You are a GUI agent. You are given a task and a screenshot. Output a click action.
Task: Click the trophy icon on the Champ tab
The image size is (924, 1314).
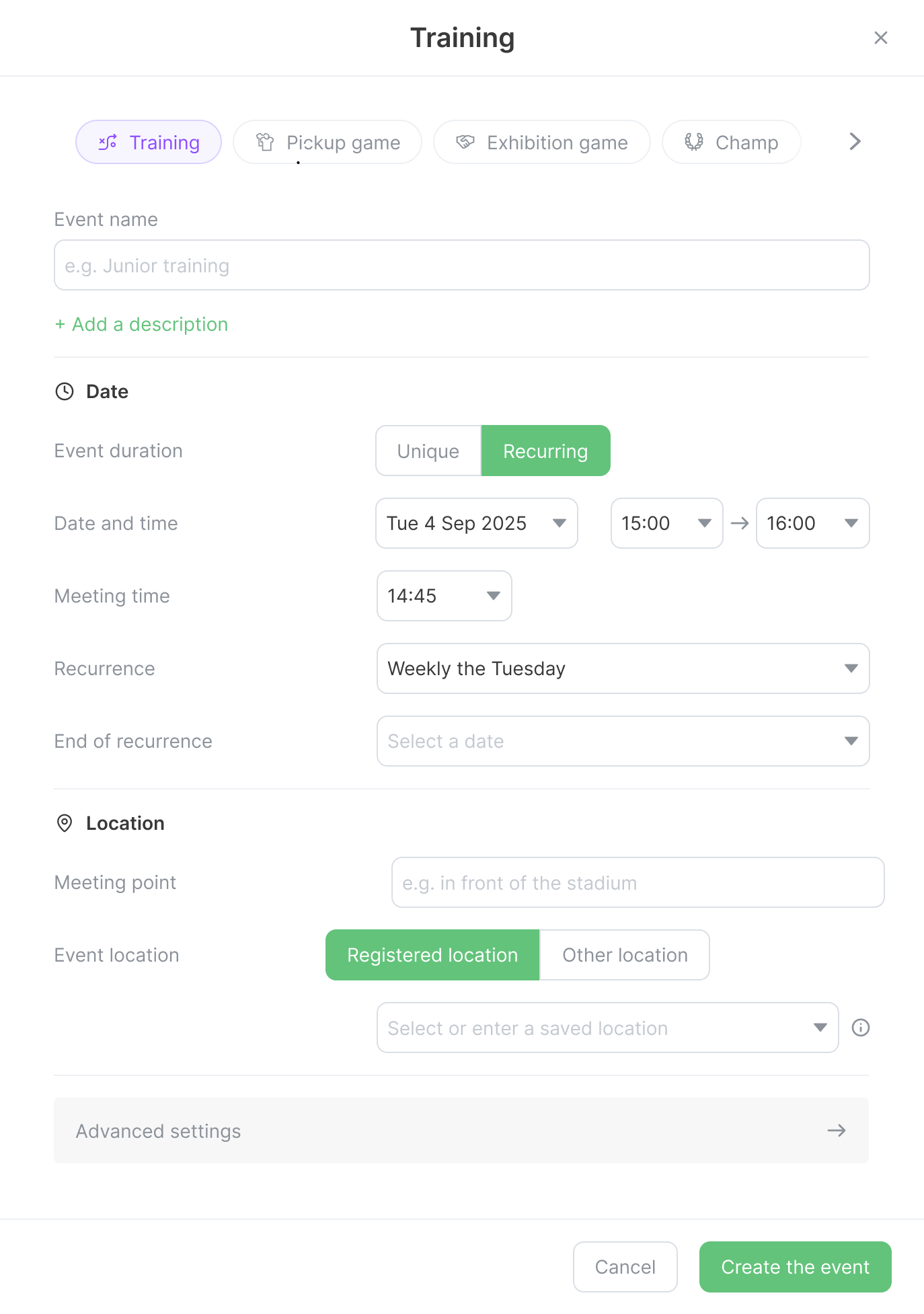694,142
